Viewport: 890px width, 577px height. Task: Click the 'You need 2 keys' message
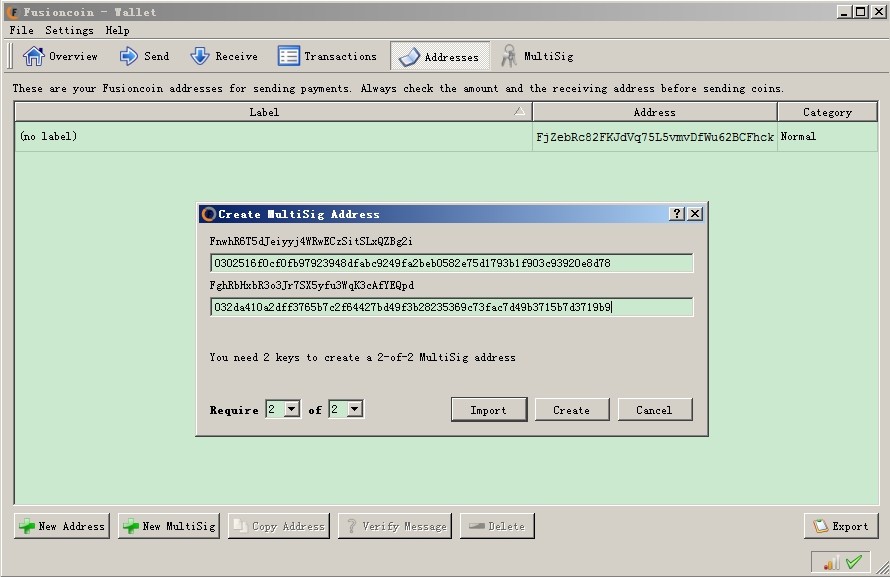[x=362, y=357]
